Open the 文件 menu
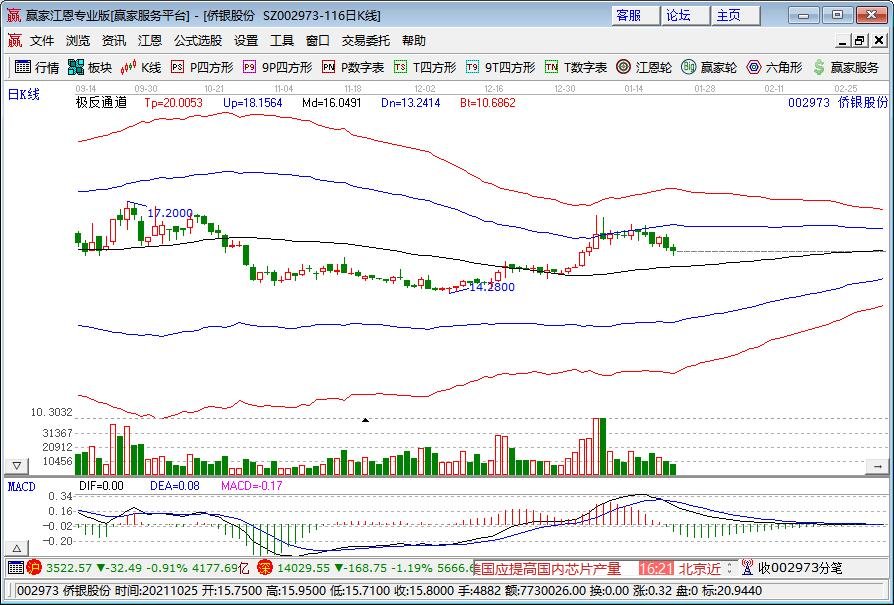This screenshot has width=894, height=605. pos(42,40)
